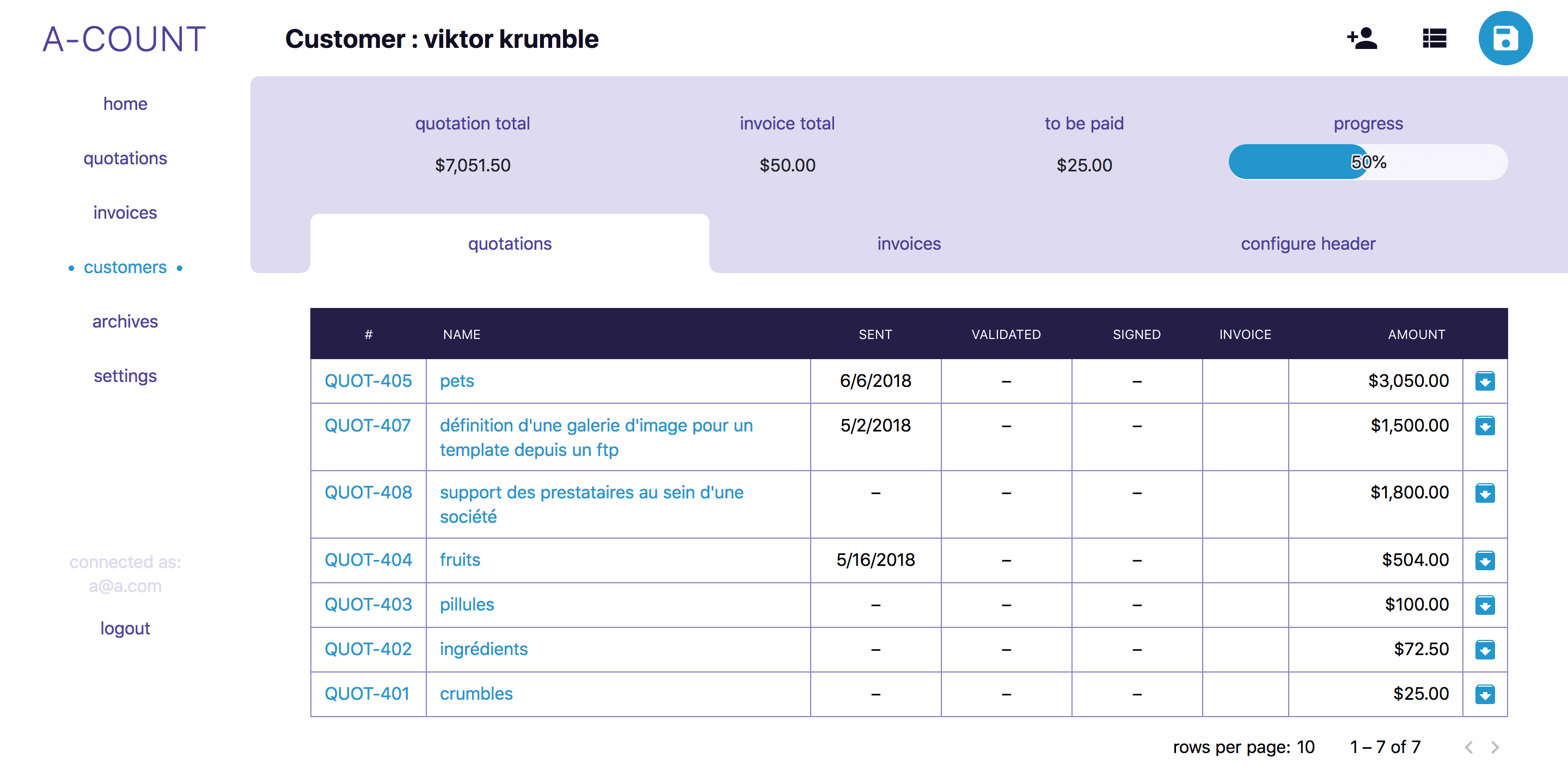Image resolution: width=1568 pixels, height=777 pixels.
Task: Go to next page chevron
Action: pos(1494,747)
